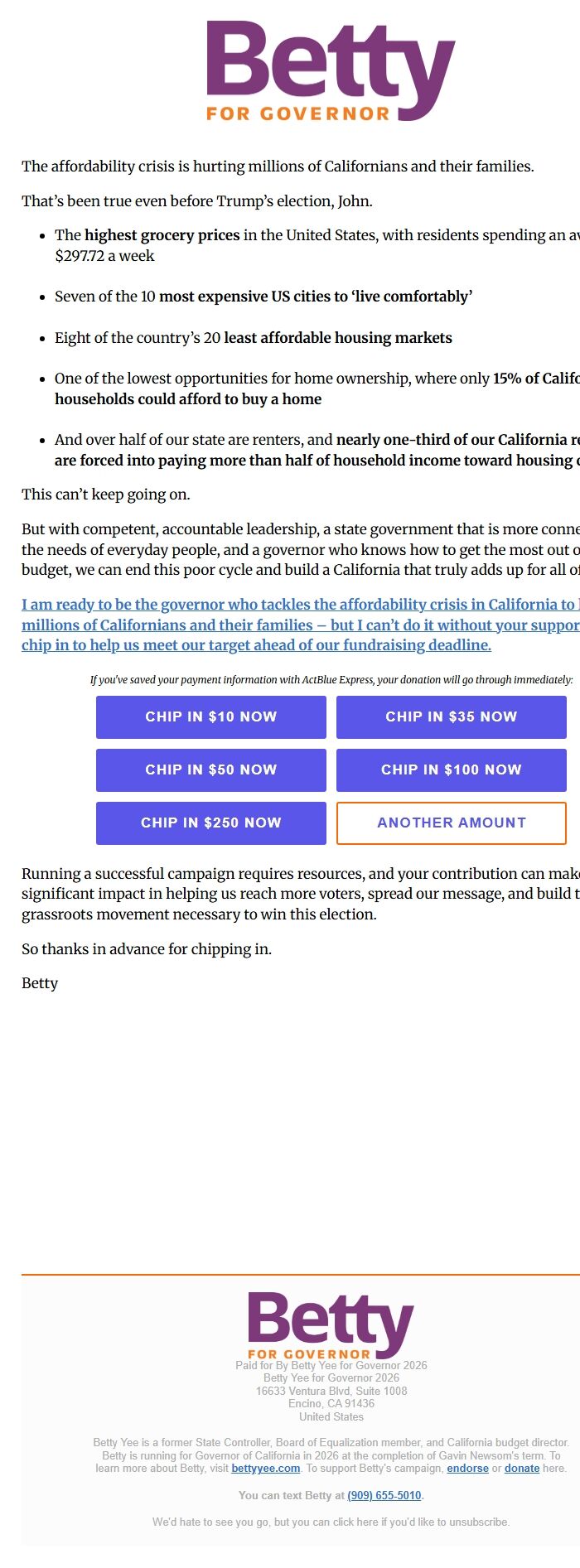This screenshot has height=1568, width=580.
Task: Click the Betty for Governor header logo
Action: coord(331,72)
